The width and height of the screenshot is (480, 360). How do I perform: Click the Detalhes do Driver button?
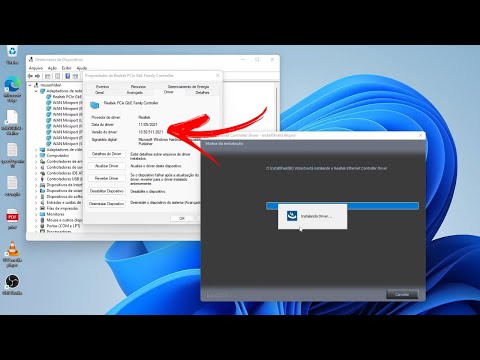coord(107,154)
